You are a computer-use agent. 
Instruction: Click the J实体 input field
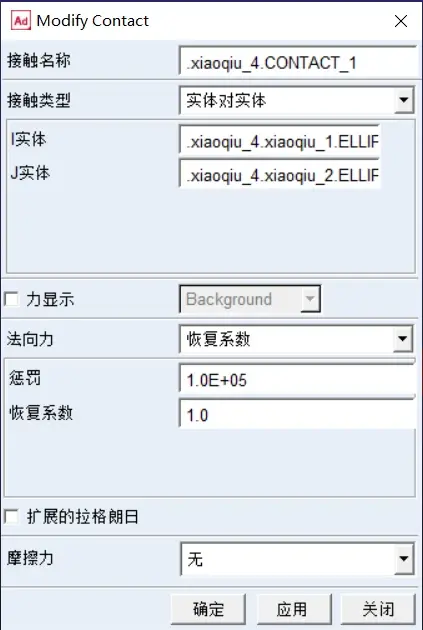point(280,174)
